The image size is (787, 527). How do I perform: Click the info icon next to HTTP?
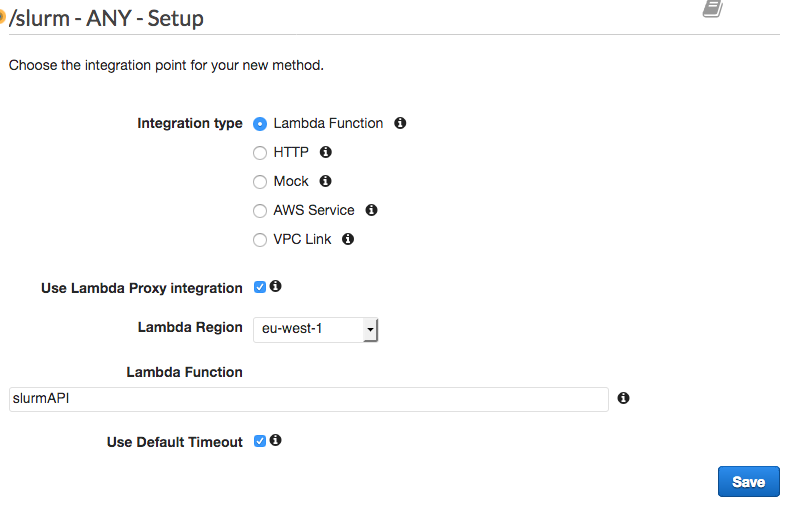click(325, 152)
